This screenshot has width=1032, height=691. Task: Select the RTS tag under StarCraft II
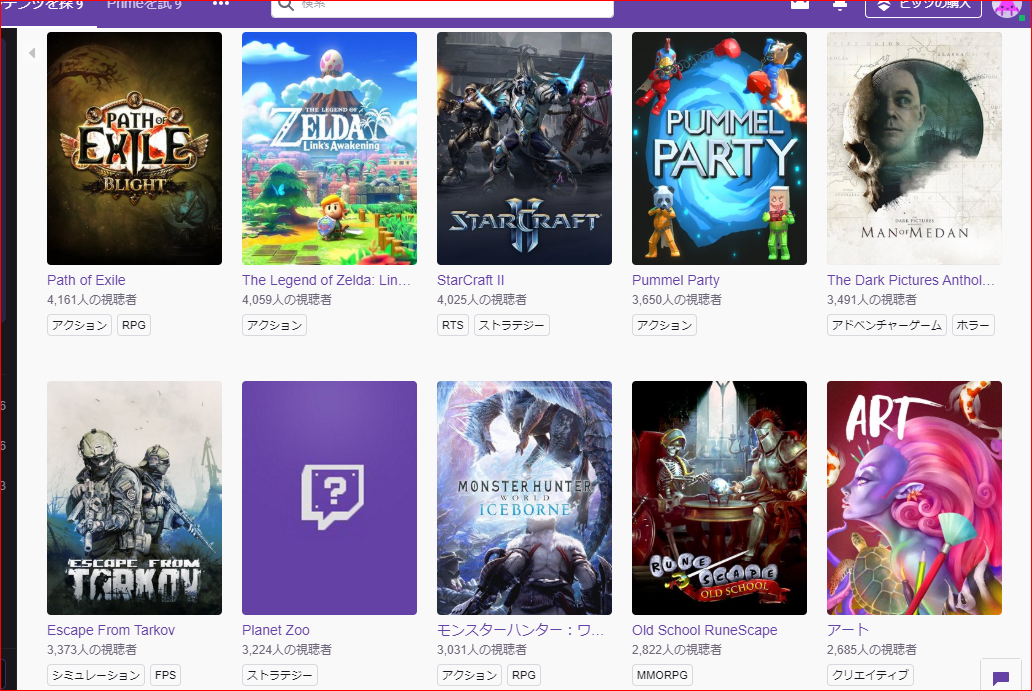453,325
